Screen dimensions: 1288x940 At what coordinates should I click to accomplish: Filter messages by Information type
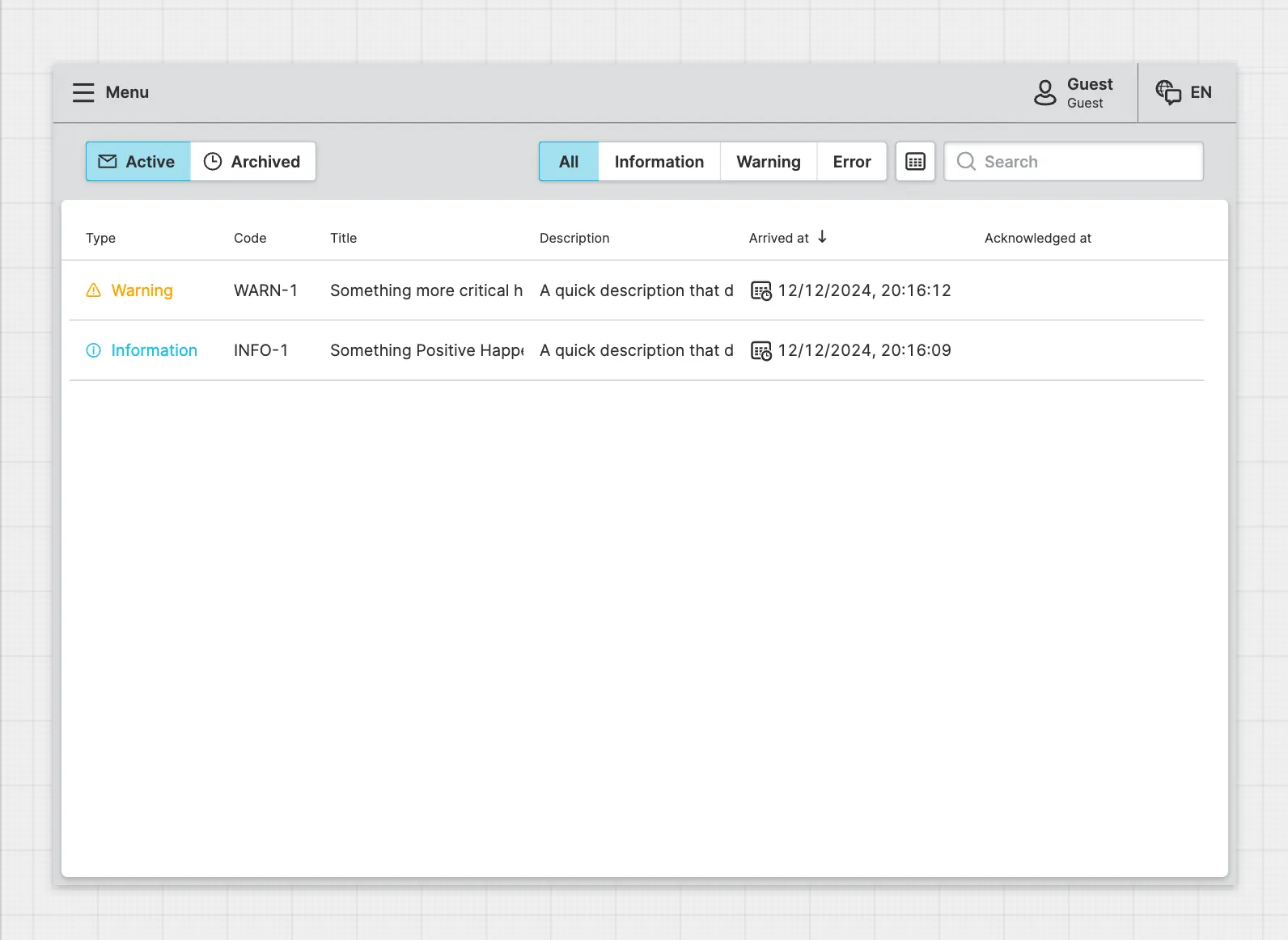(x=659, y=162)
